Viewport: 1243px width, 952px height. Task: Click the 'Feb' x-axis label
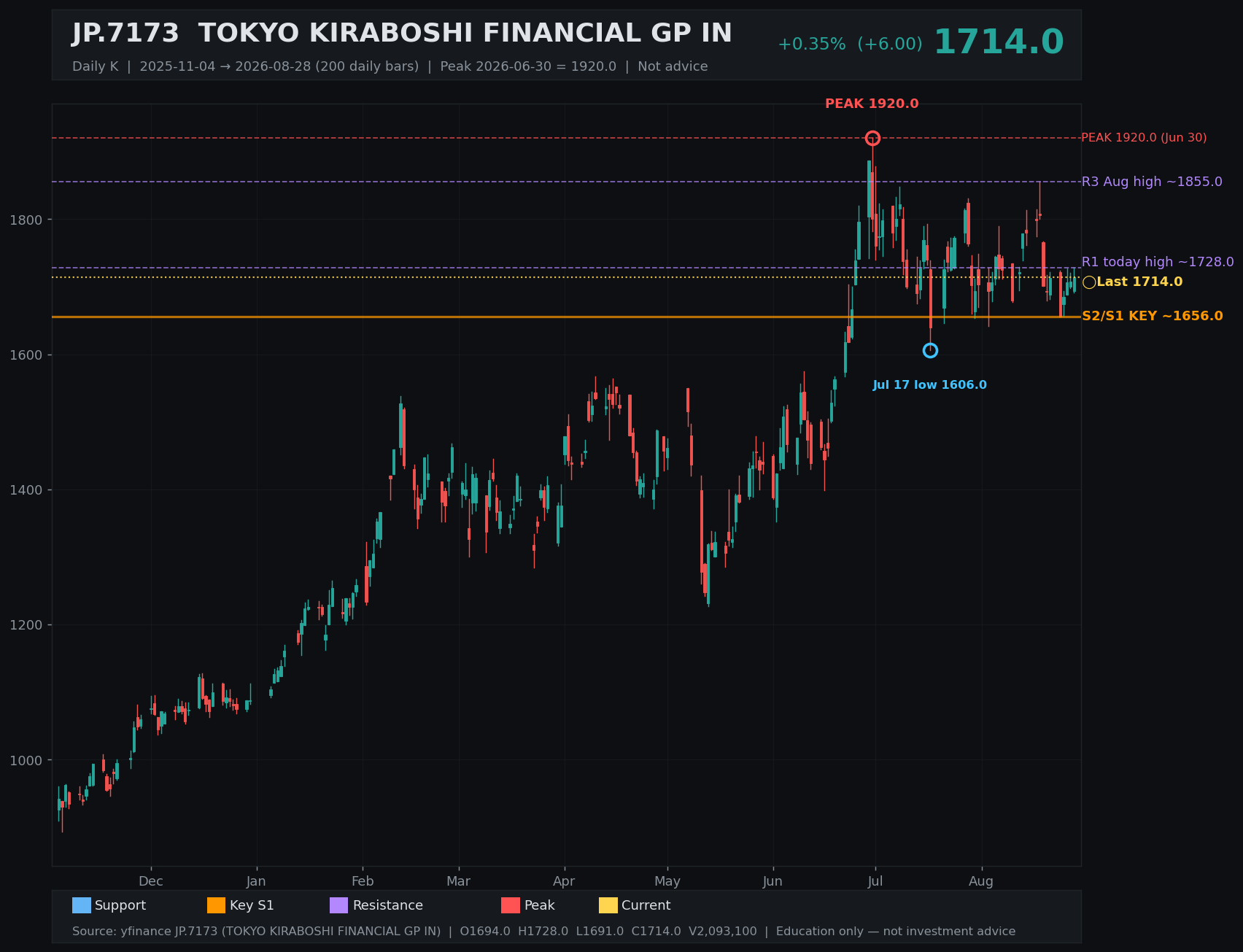point(363,881)
